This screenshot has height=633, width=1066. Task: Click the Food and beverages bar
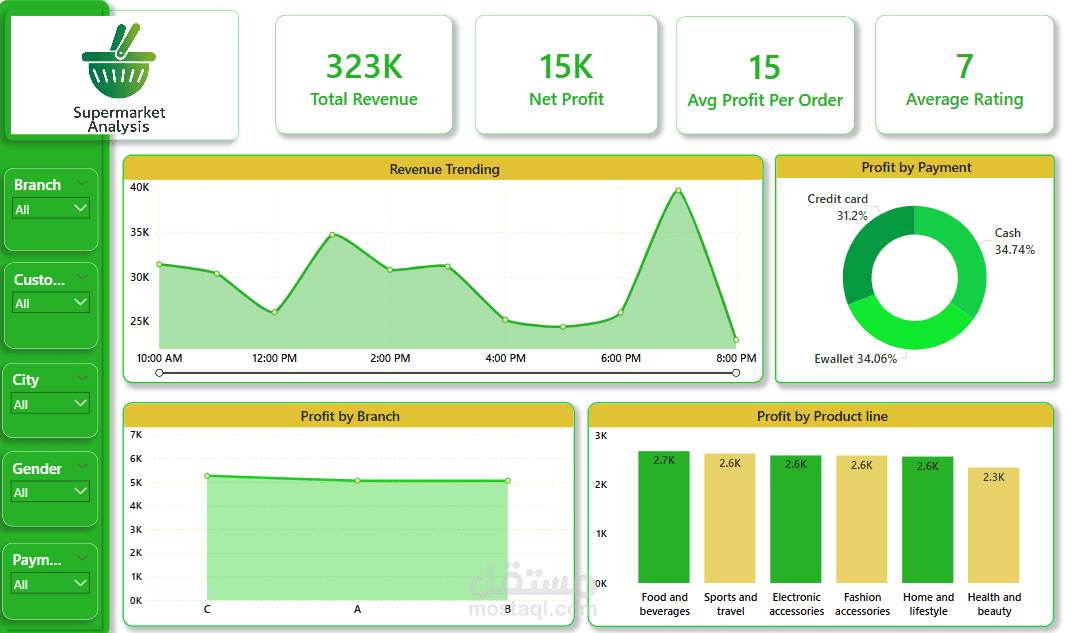click(x=664, y=520)
